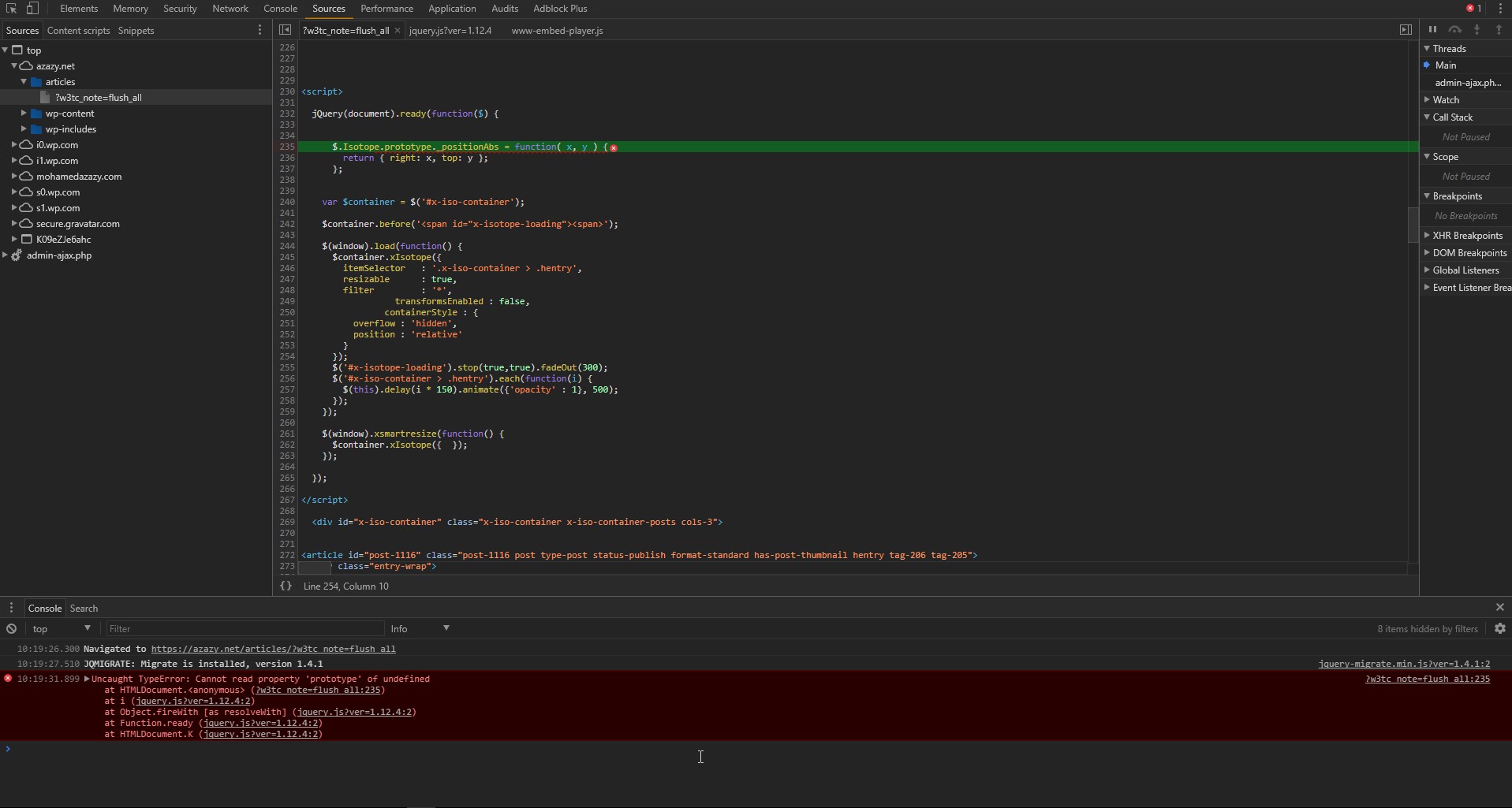Click step out of function icon
Viewport: 1512px width, 808px height.
1499,30
